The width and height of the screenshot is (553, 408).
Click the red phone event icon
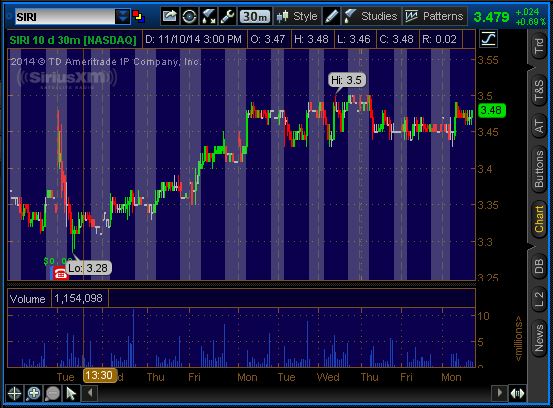coord(60,274)
